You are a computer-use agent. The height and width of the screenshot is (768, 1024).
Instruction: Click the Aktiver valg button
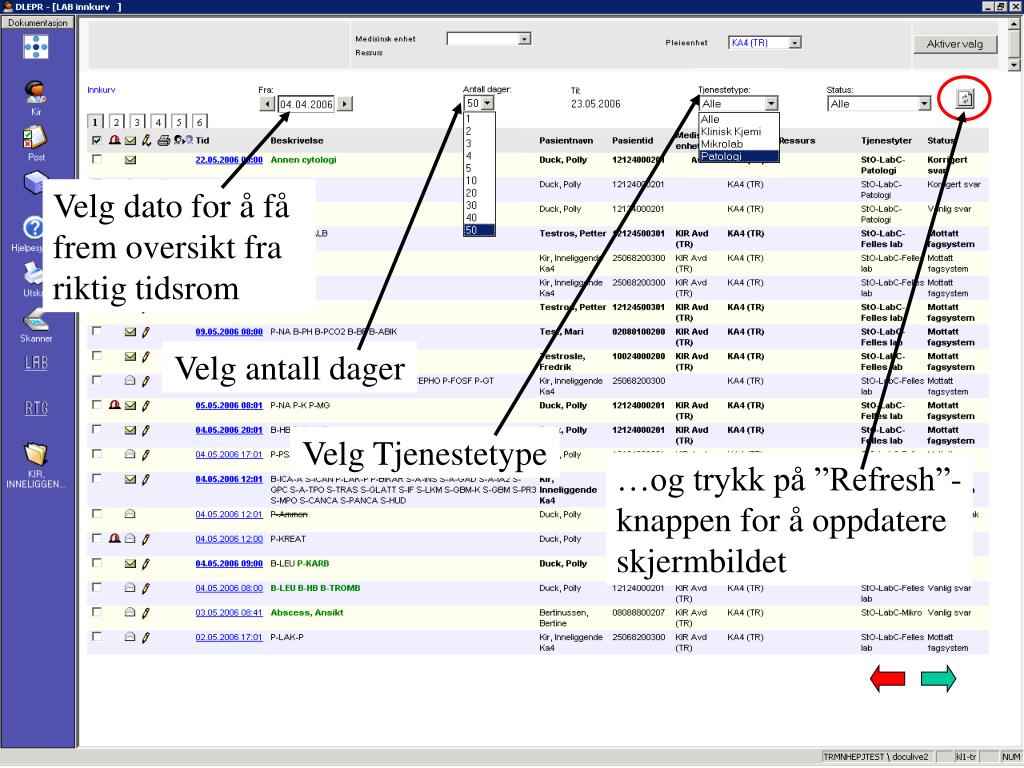955,44
